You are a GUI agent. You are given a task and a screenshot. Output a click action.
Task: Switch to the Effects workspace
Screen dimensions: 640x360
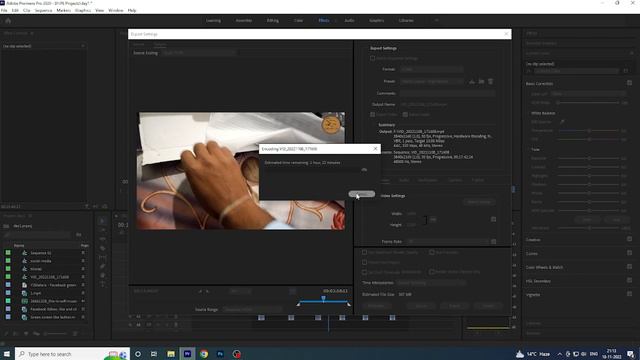[324, 20]
